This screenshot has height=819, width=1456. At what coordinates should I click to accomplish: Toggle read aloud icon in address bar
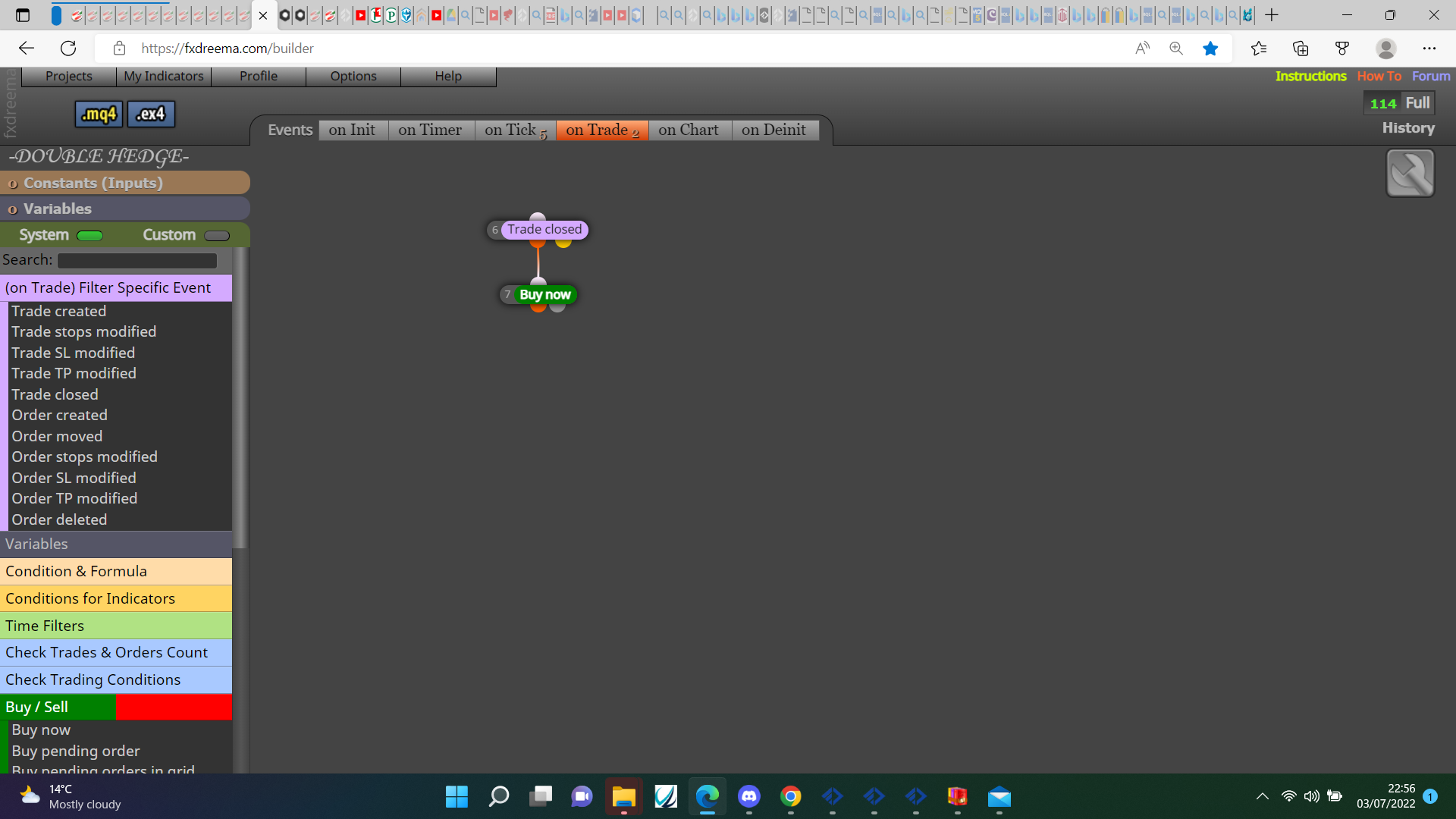(1142, 49)
